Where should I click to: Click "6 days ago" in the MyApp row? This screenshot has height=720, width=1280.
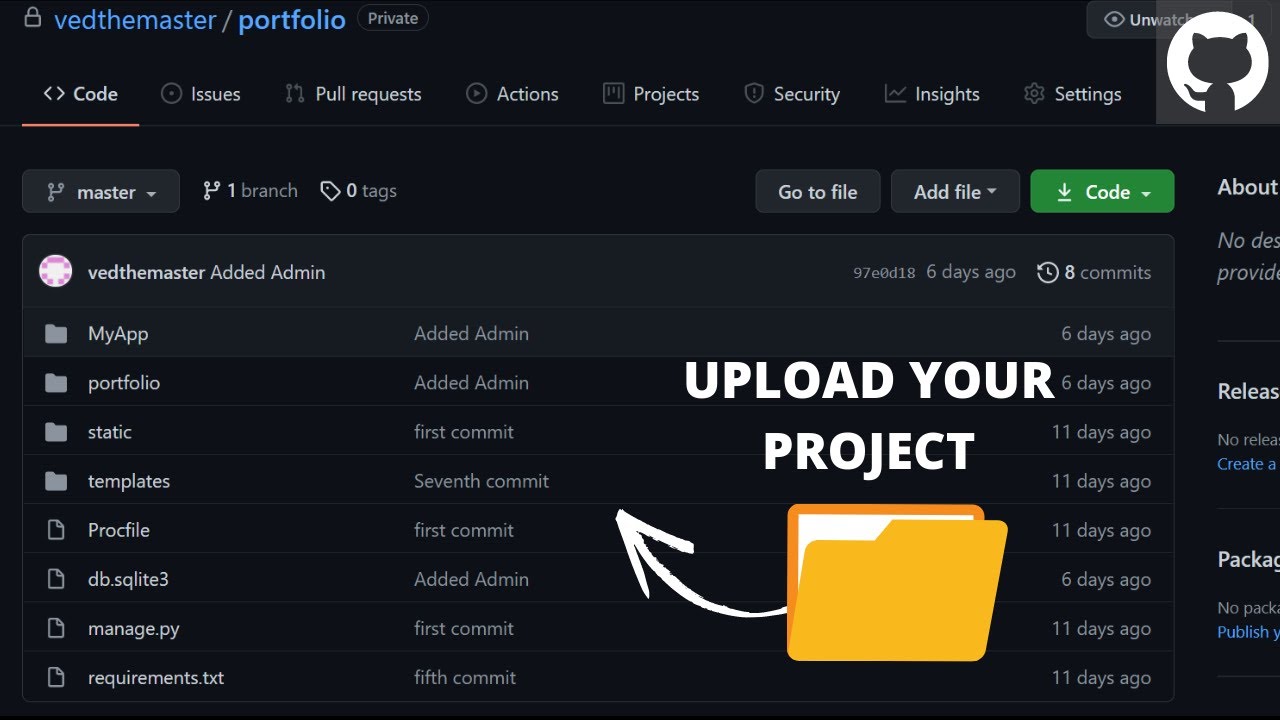coord(1106,334)
